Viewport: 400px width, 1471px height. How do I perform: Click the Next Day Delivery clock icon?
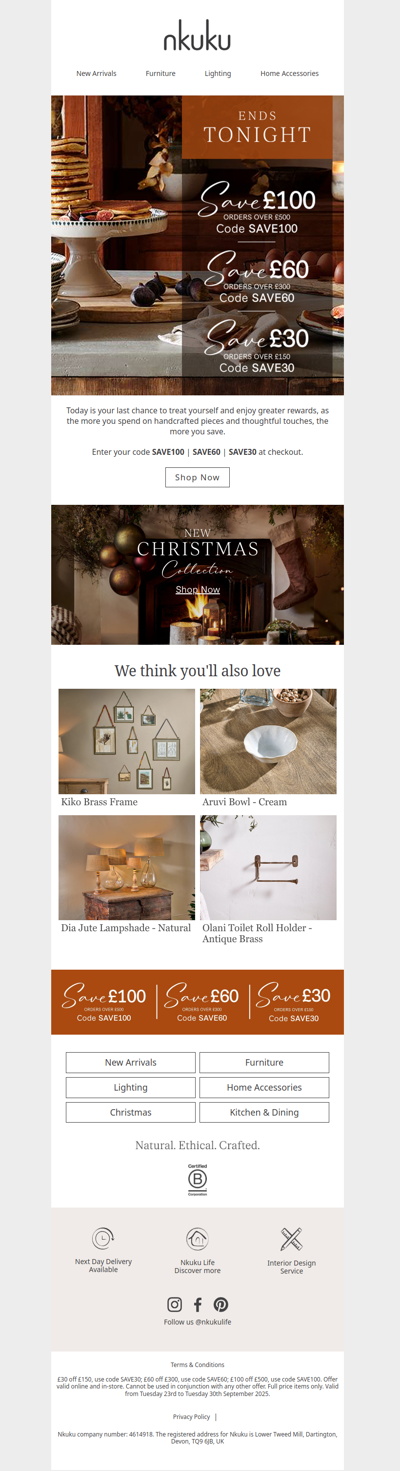[103, 1239]
